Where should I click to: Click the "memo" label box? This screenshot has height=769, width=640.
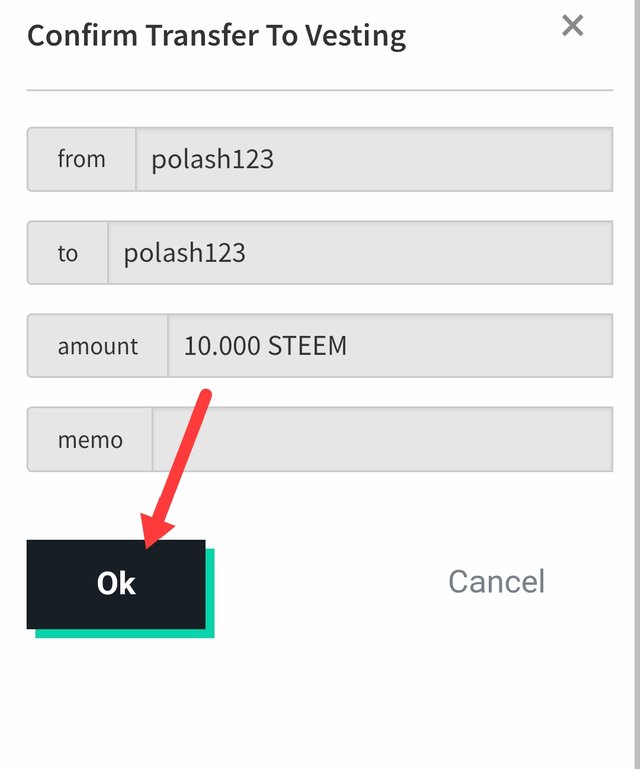pos(90,439)
